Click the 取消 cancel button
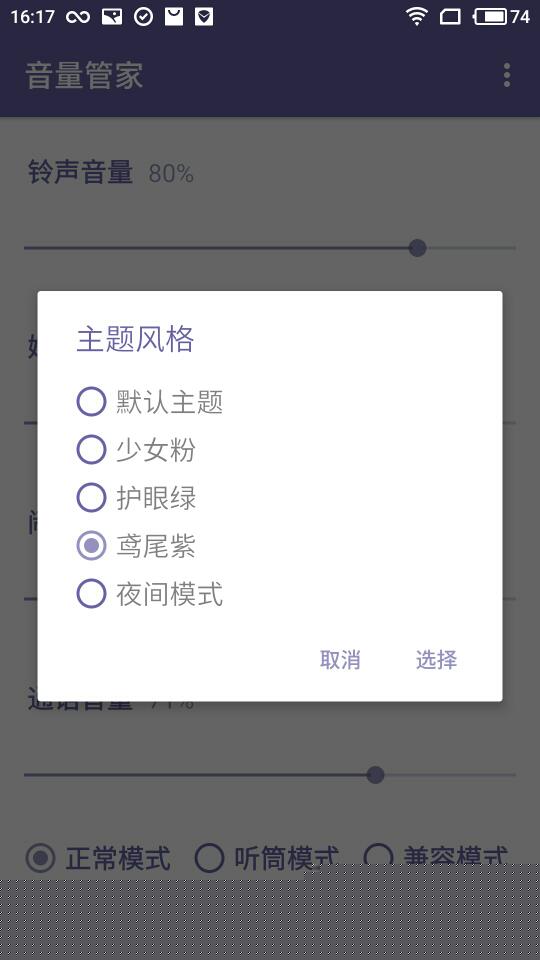540x960 pixels. tap(340, 659)
